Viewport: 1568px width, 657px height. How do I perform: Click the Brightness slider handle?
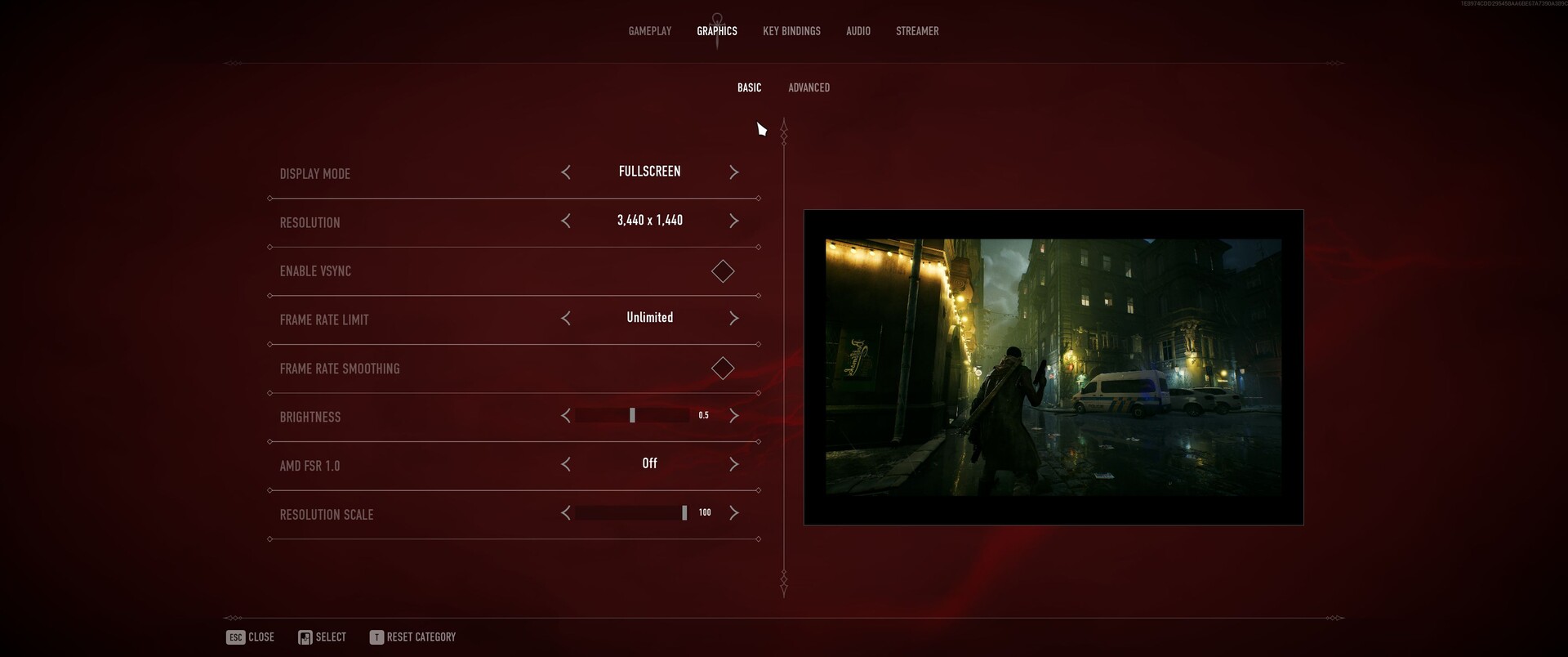(632, 415)
